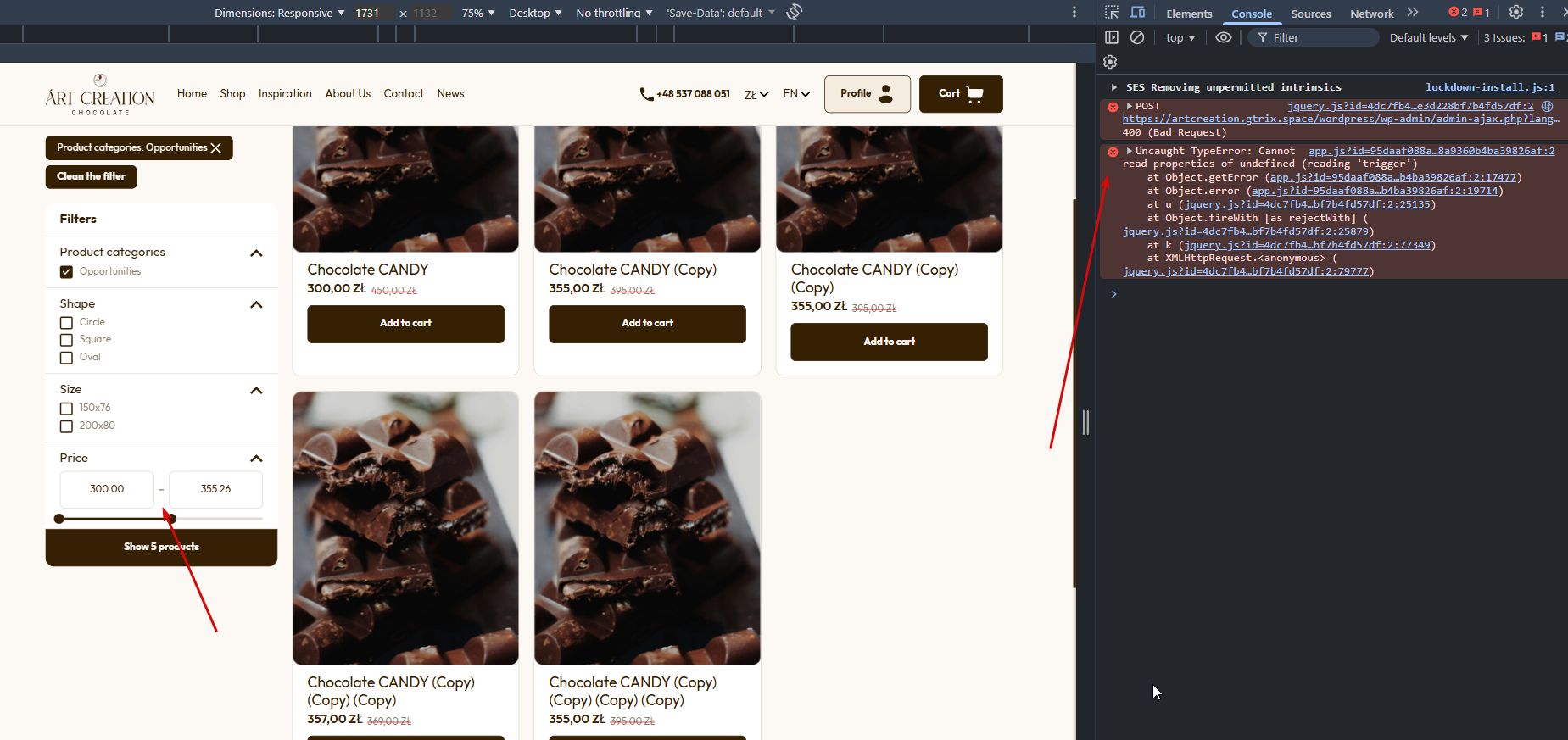Collapse the Shape filter section

pyautogui.click(x=256, y=305)
